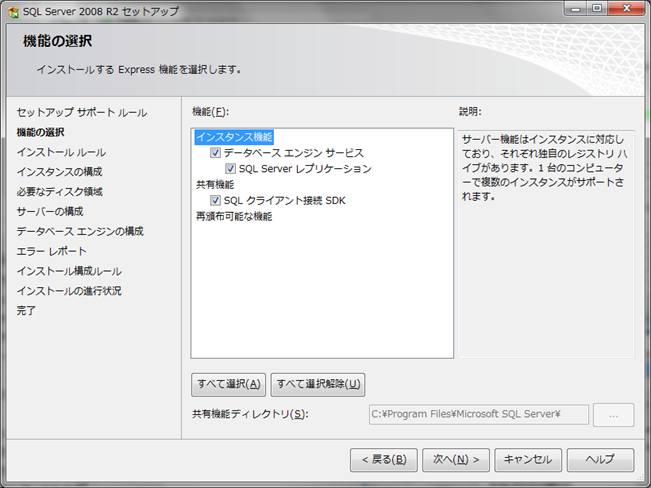Open ヘルプ button

600,460
